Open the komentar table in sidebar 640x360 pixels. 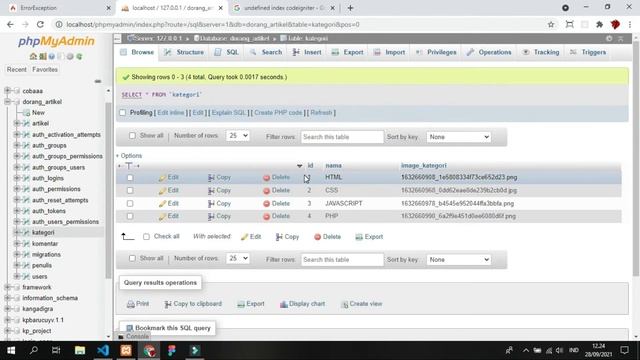click(45, 244)
